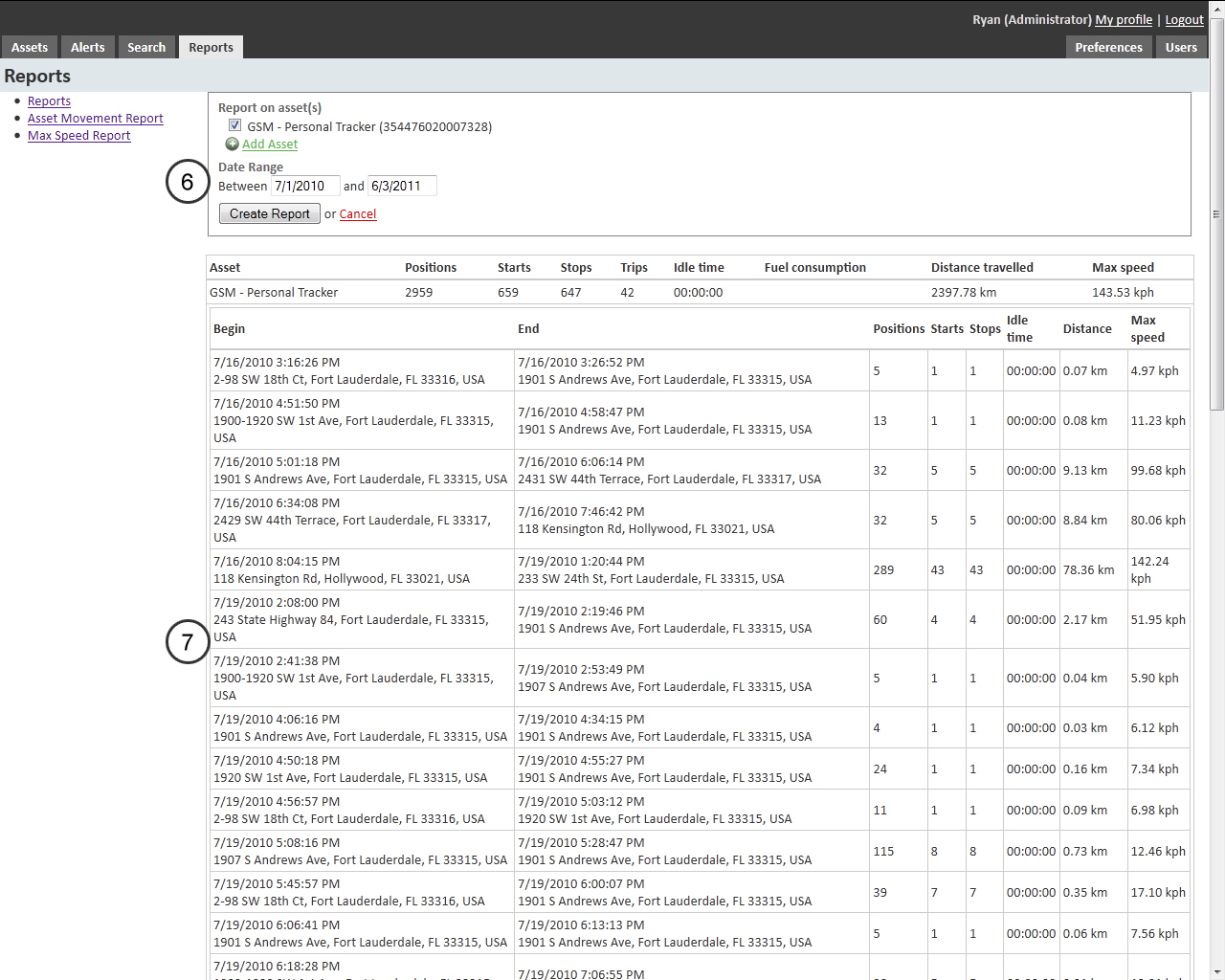Screen dimensions: 1225x980
Task: Select the Reports tab
Action: coord(211,46)
